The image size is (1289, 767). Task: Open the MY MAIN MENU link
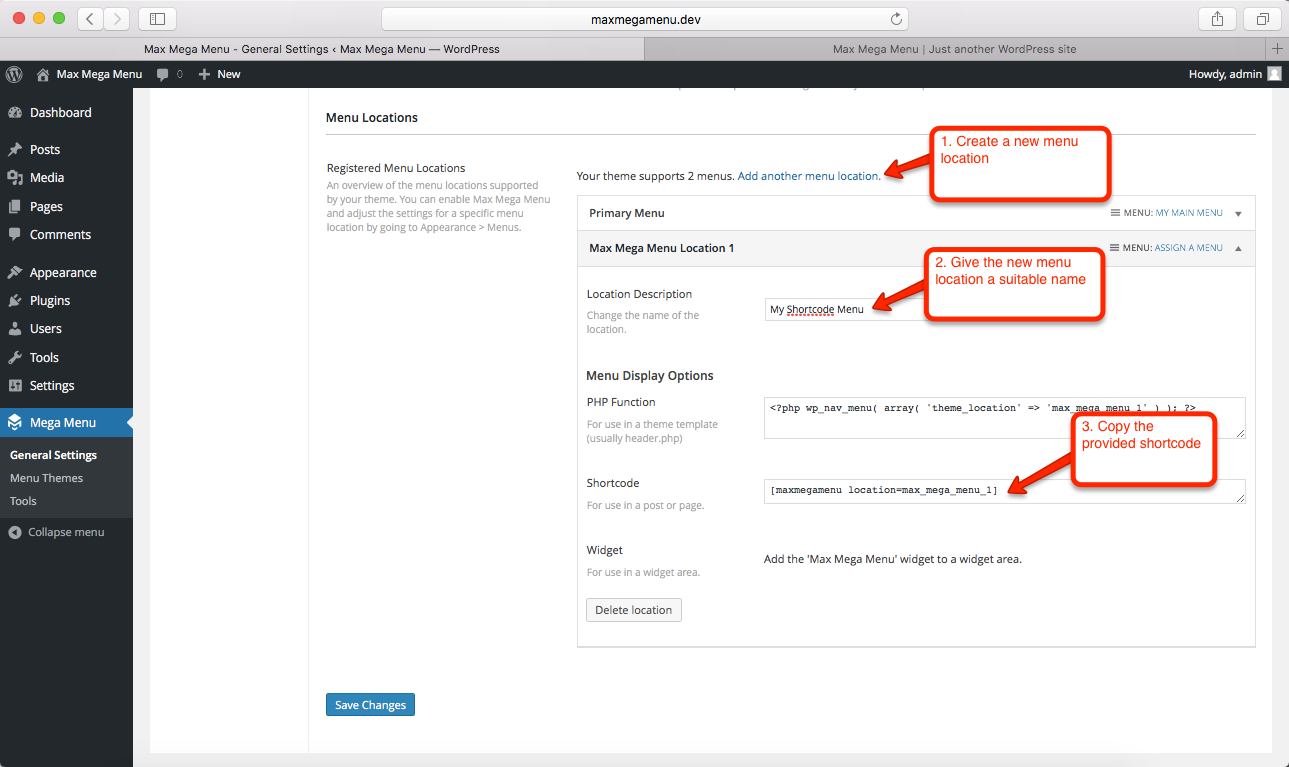(1189, 213)
